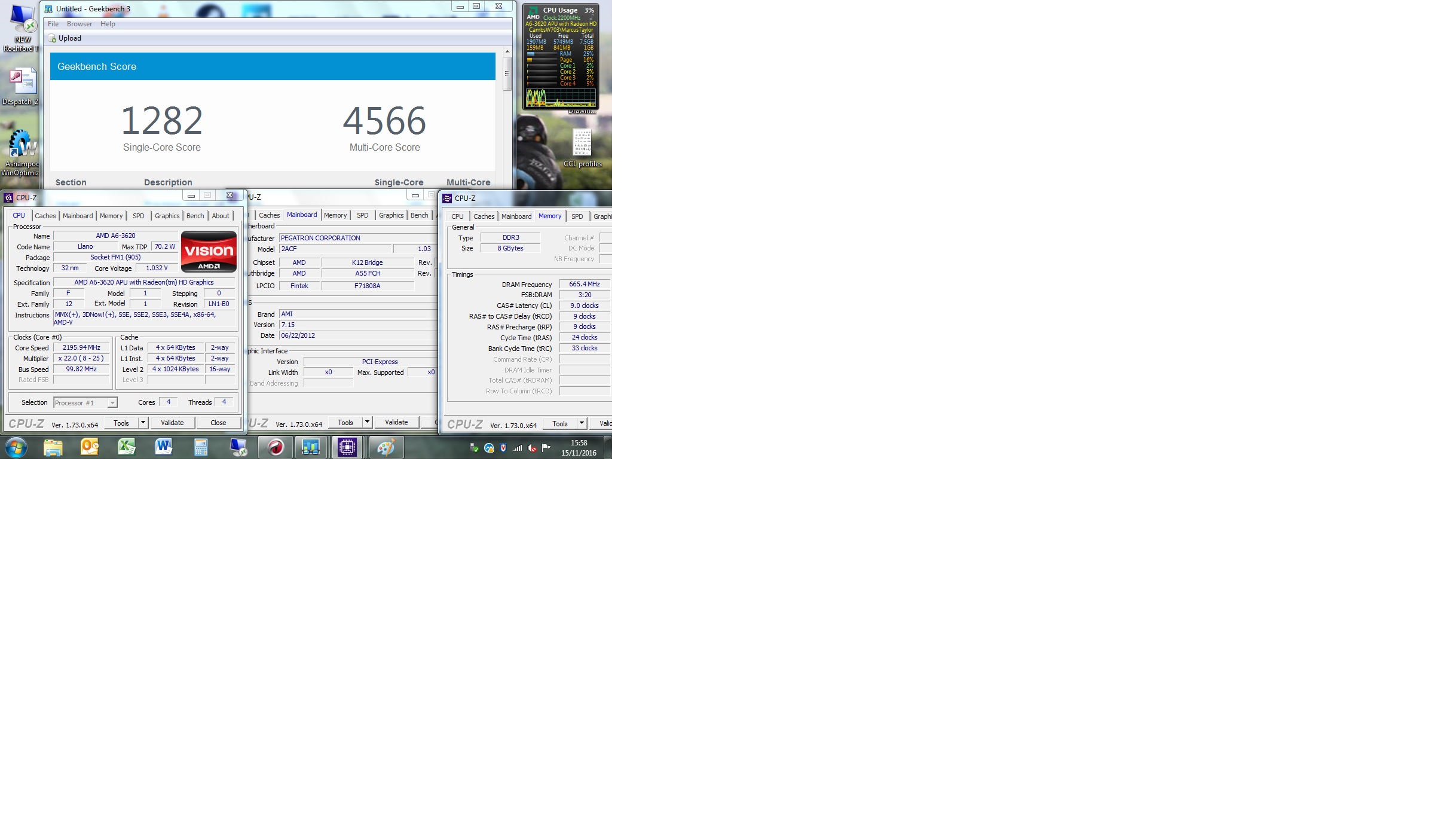The image size is (1456, 837).
Task: Open the File menu in Geekbench
Action: tap(53, 24)
